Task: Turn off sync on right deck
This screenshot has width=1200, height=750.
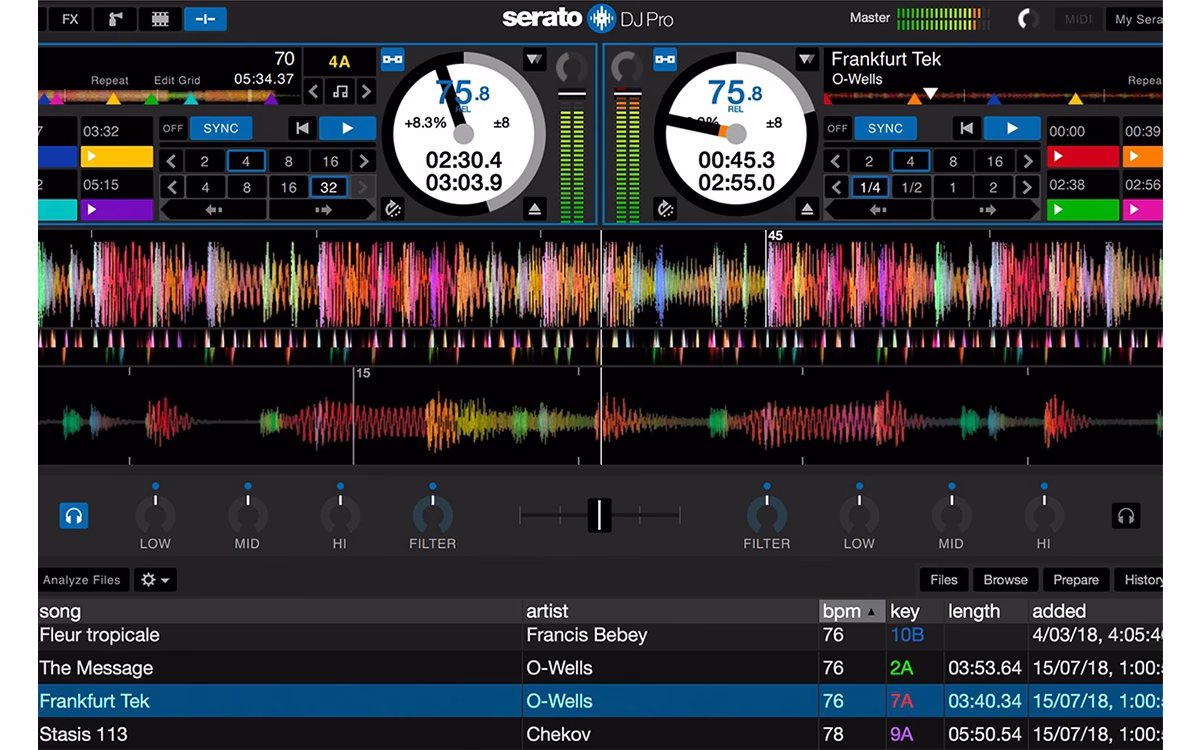Action: 885,128
